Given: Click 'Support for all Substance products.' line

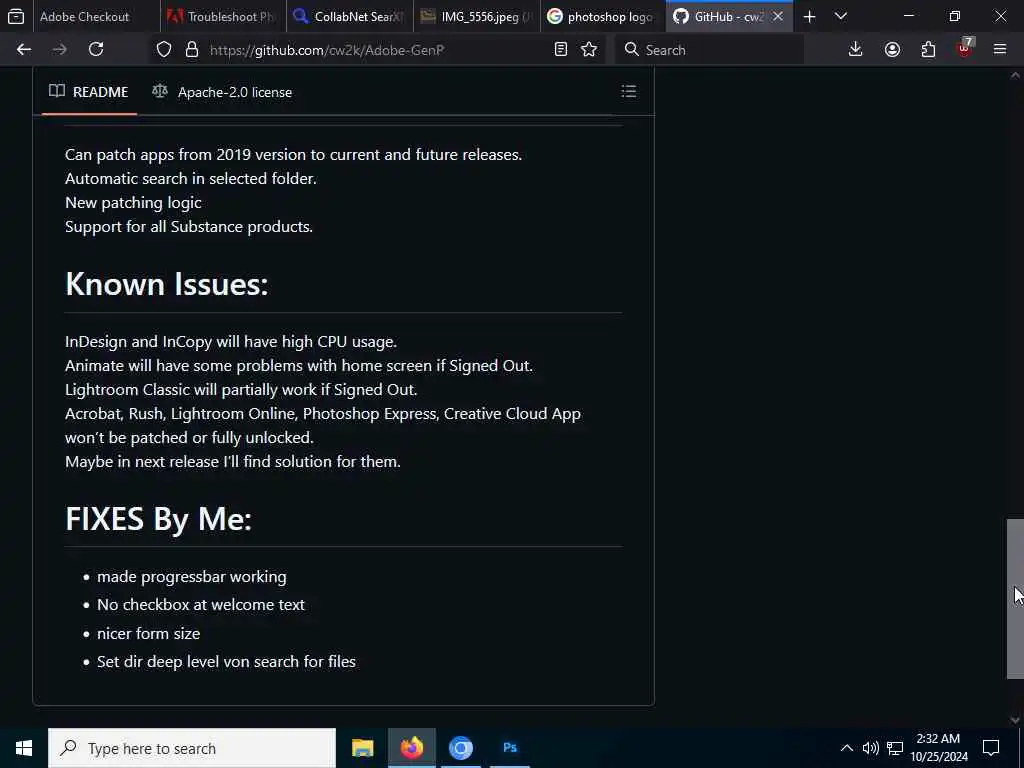Looking at the screenshot, I should point(189,227).
